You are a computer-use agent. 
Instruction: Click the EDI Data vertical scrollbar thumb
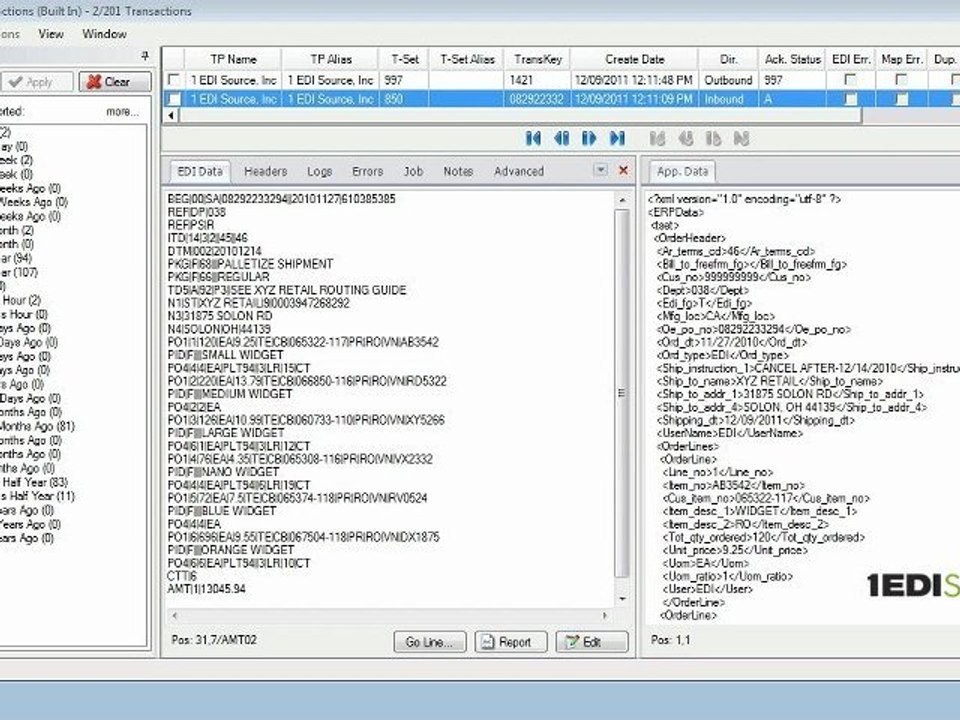coord(622,393)
